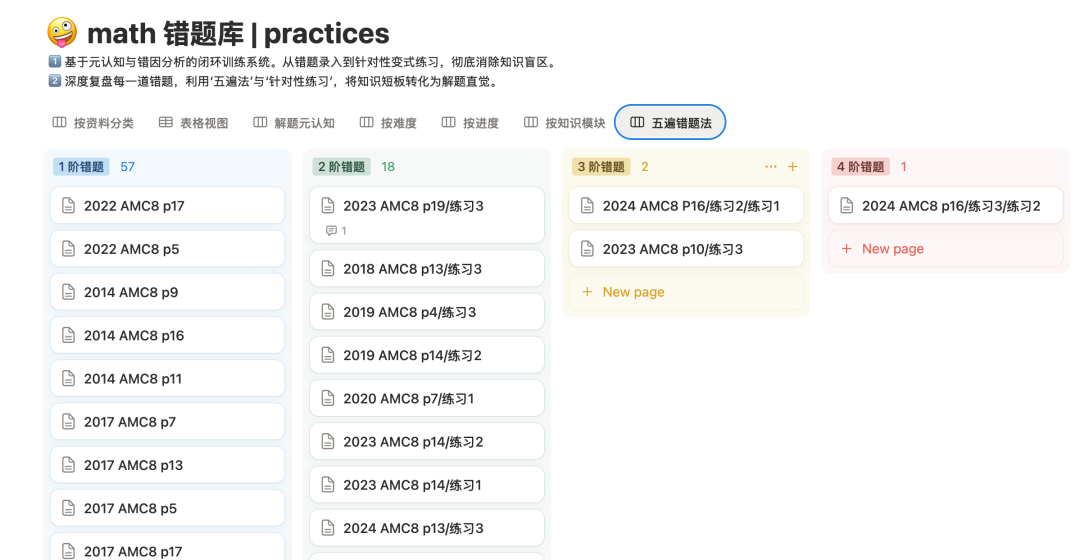Open the card 2017 AMC8 p13
The image size is (1080, 560).
(x=167, y=465)
